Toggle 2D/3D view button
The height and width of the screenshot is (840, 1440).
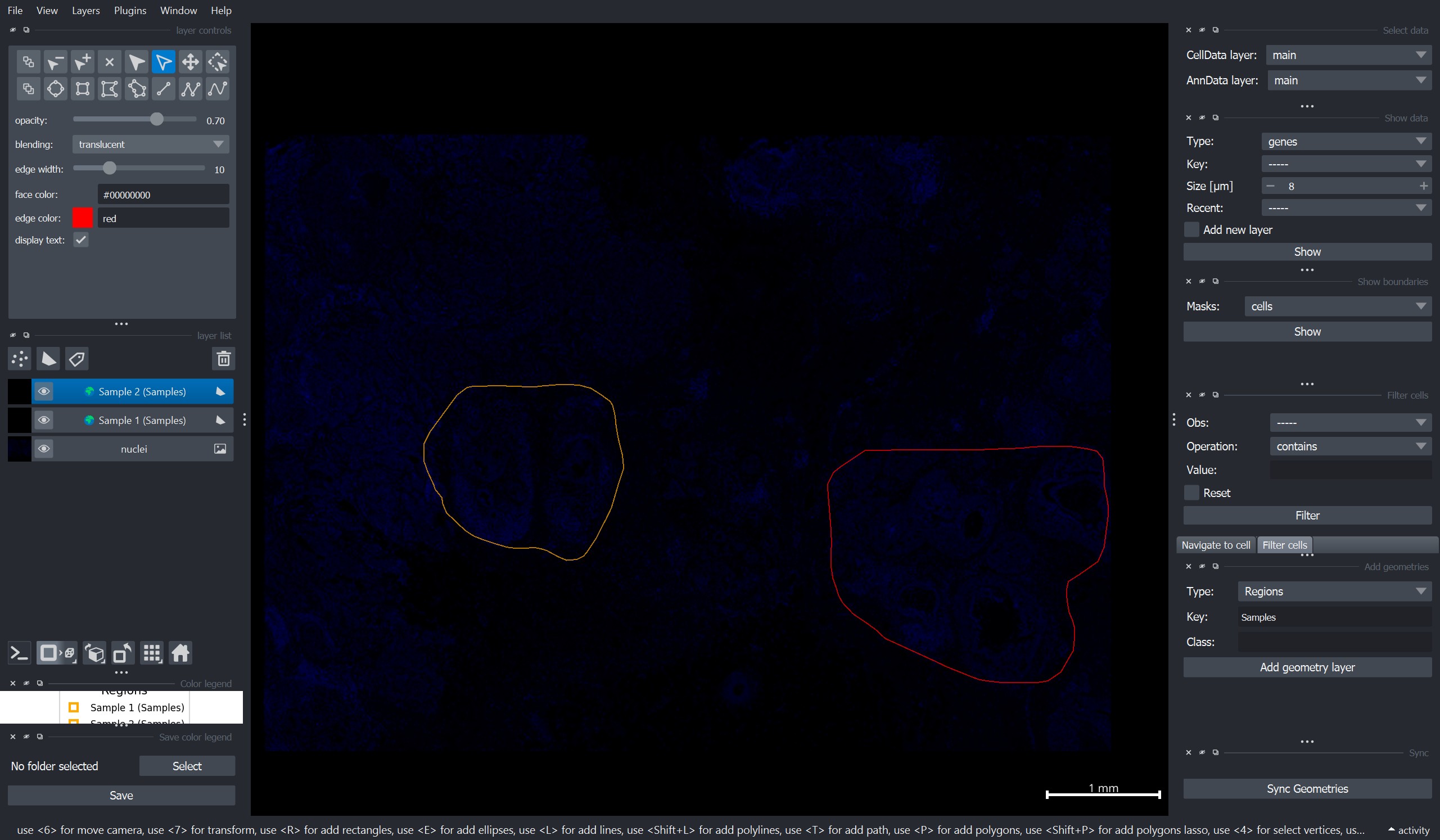click(x=57, y=653)
